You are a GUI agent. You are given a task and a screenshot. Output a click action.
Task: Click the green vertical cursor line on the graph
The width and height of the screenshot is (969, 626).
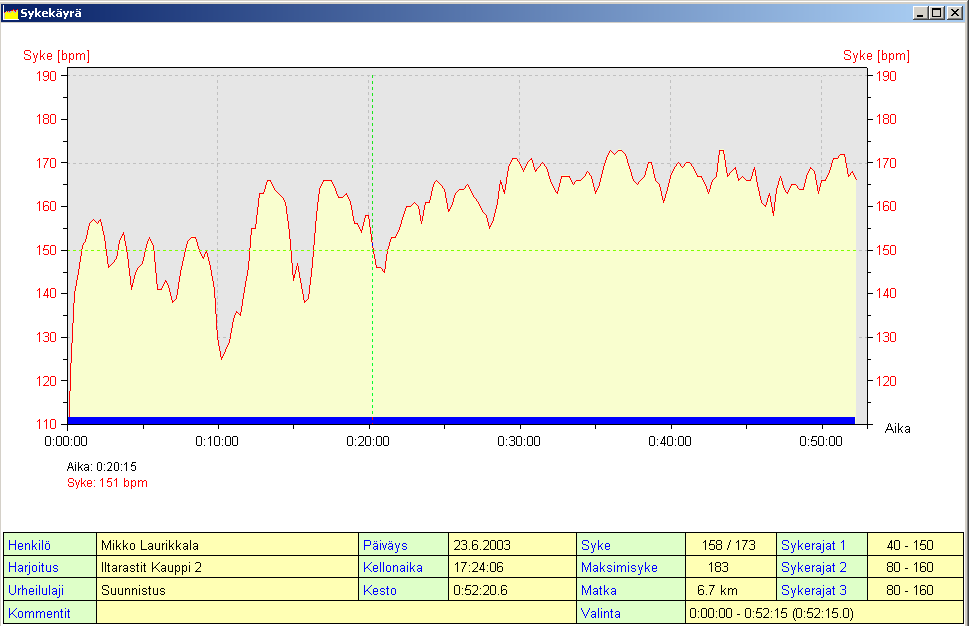372,300
